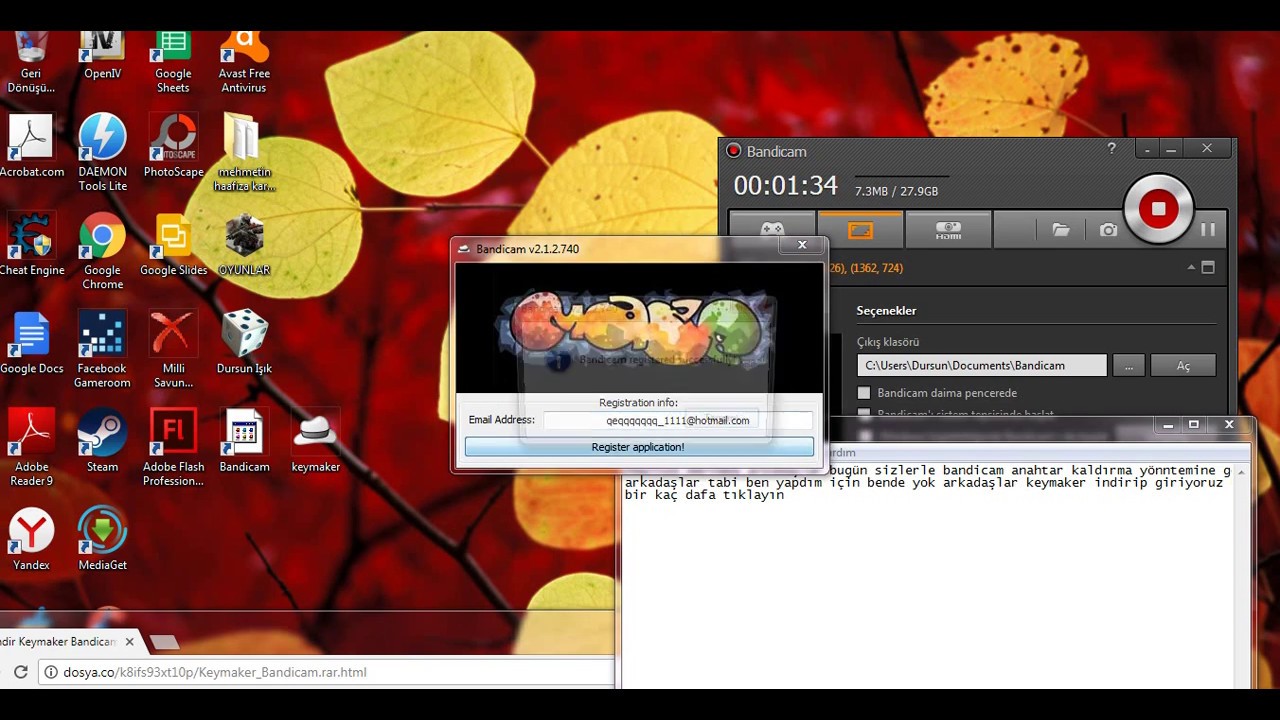The height and width of the screenshot is (720, 1280).
Task: Click the Email Address field in keymaker
Action: [x=678, y=421]
